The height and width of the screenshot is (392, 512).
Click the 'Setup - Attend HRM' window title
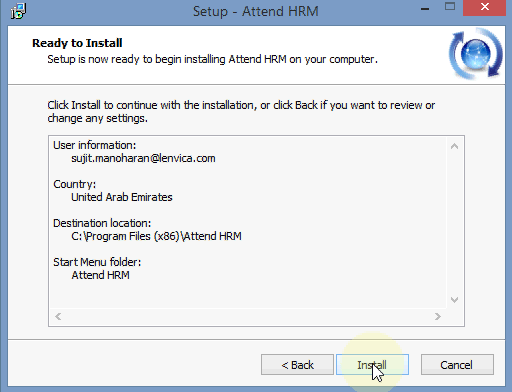[x=256, y=11]
